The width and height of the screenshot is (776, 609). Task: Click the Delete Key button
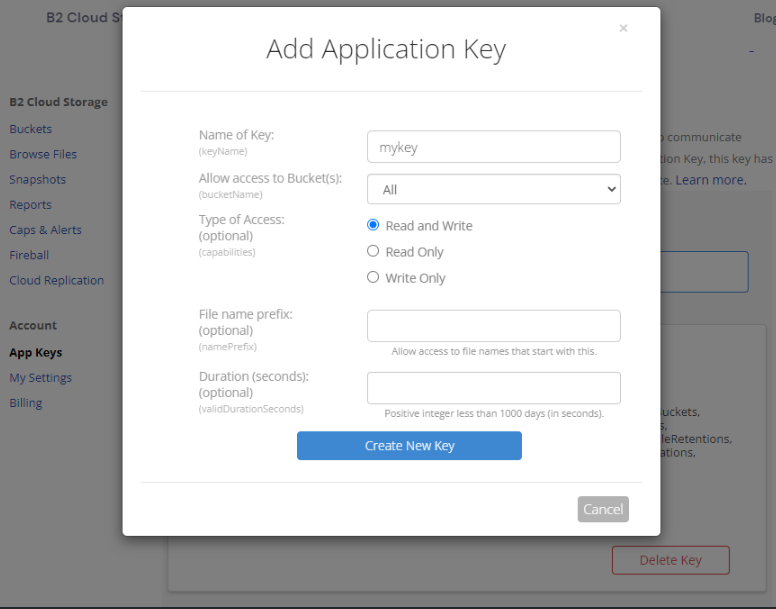pyautogui.click(x=670, y=560)
